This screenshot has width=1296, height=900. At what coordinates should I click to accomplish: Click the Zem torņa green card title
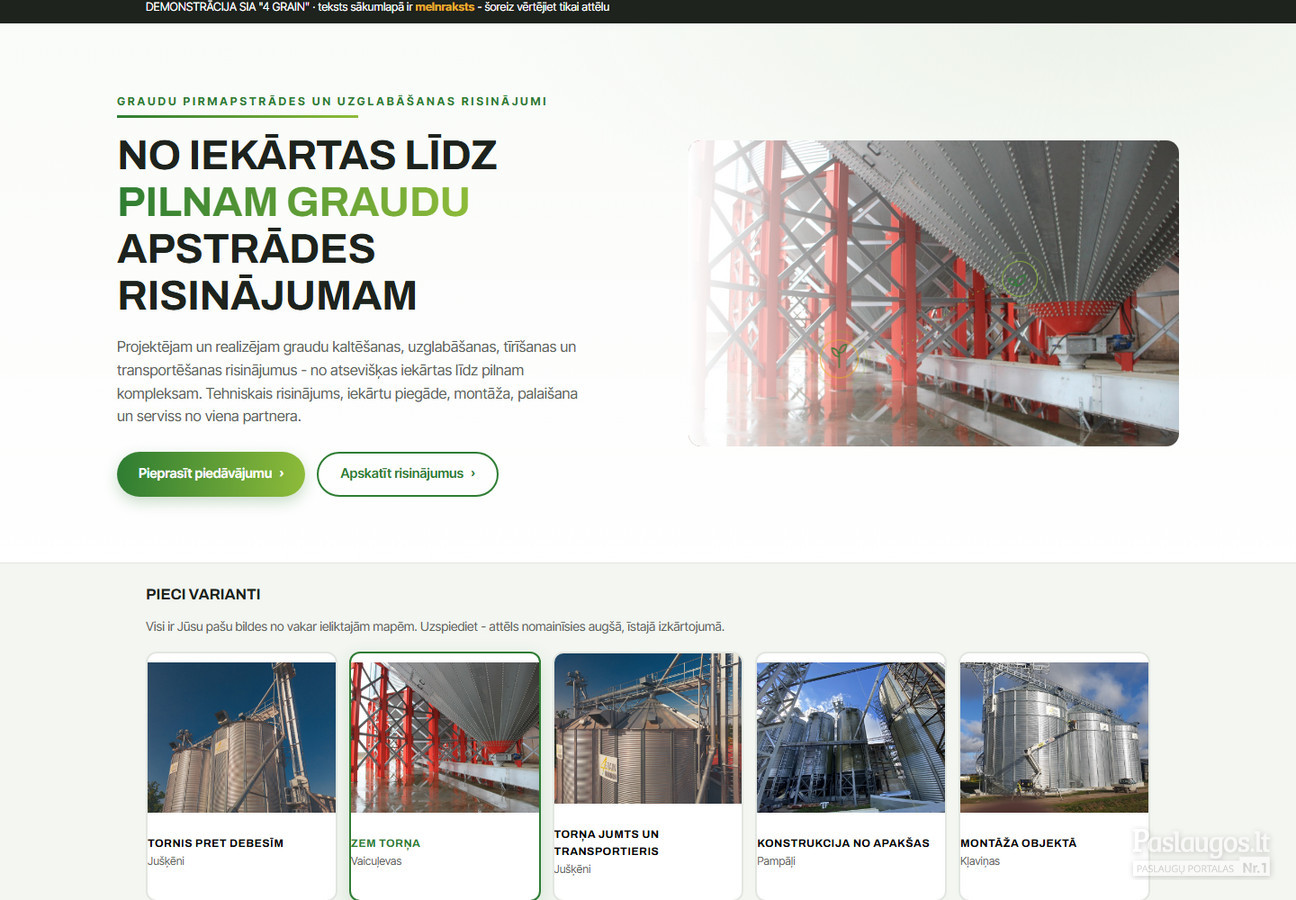click(386, 843)
